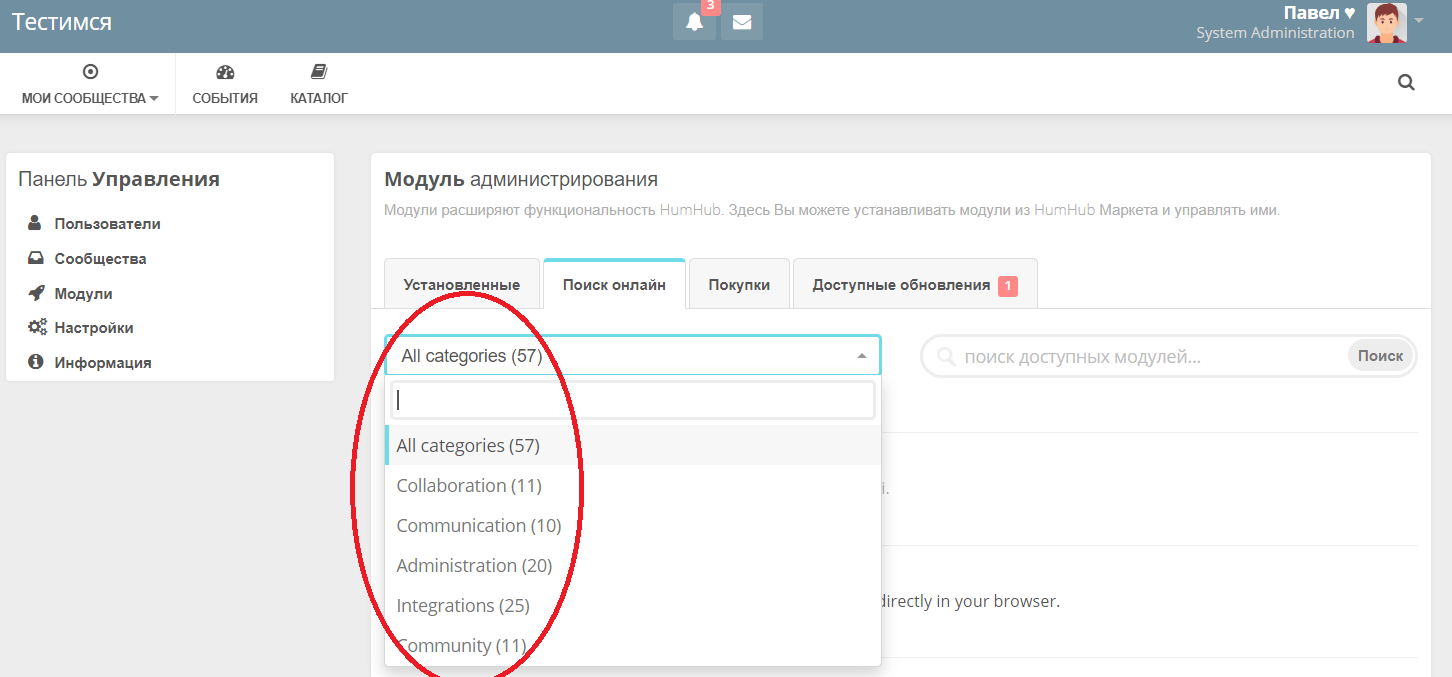Open the Мои сообщества dropdown menu

(90, 85)
